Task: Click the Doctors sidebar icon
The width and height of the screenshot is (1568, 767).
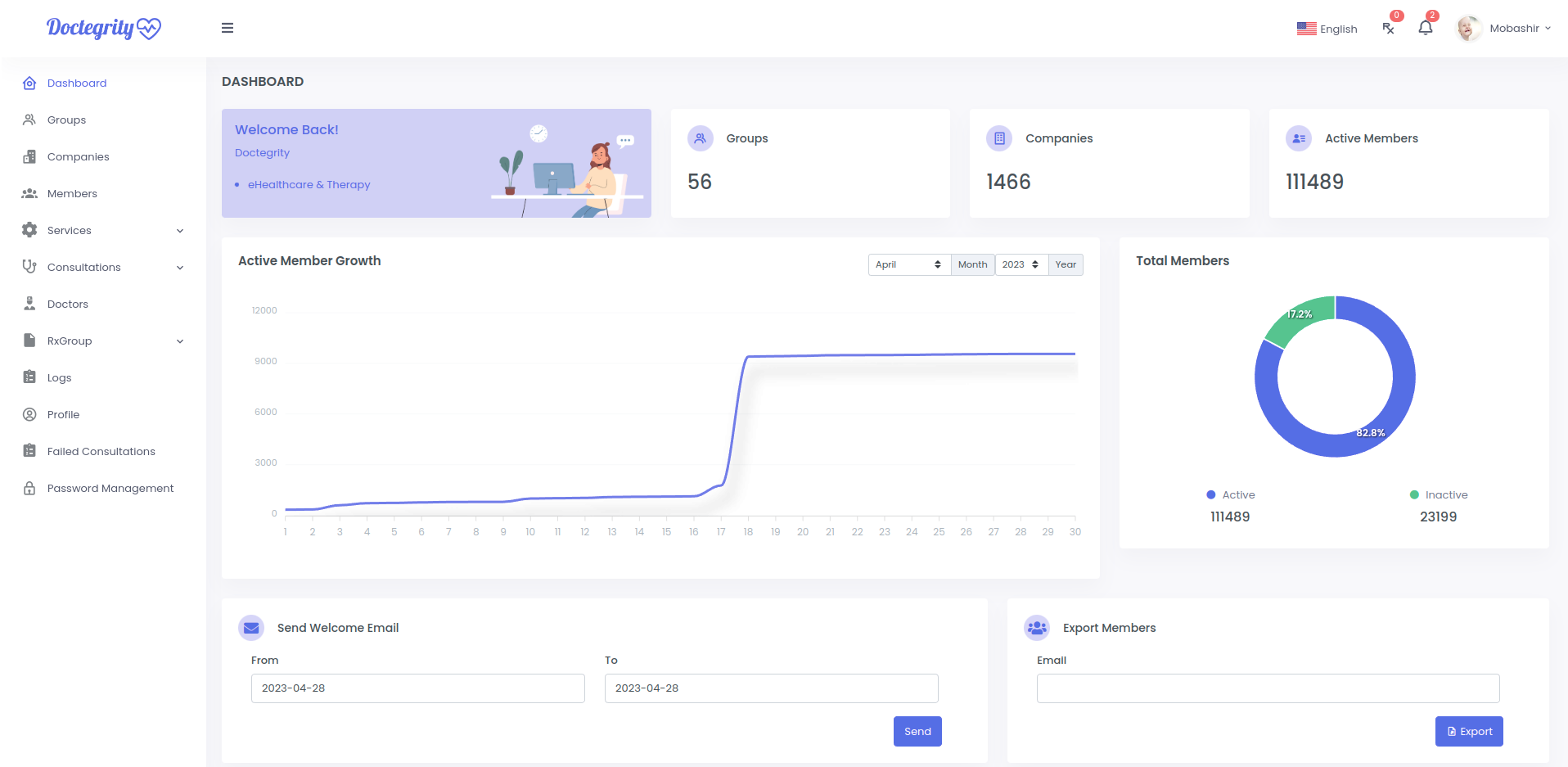Action: (29, 304)
